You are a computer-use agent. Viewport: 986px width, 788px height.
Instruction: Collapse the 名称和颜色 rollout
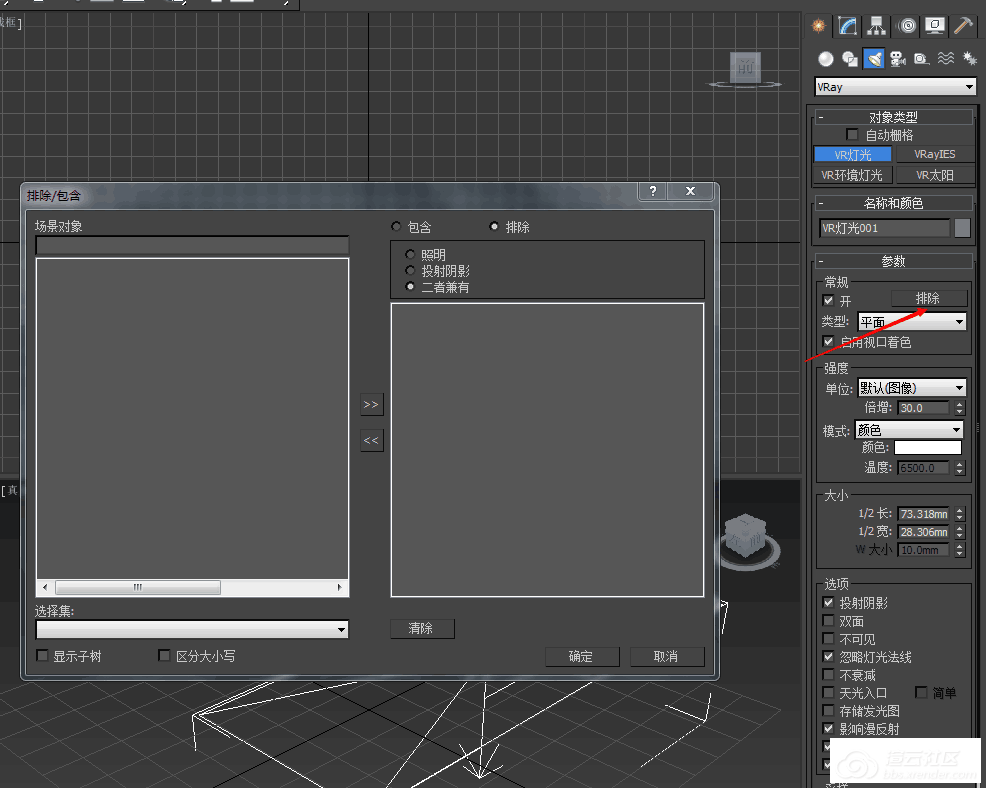[894, 203]
